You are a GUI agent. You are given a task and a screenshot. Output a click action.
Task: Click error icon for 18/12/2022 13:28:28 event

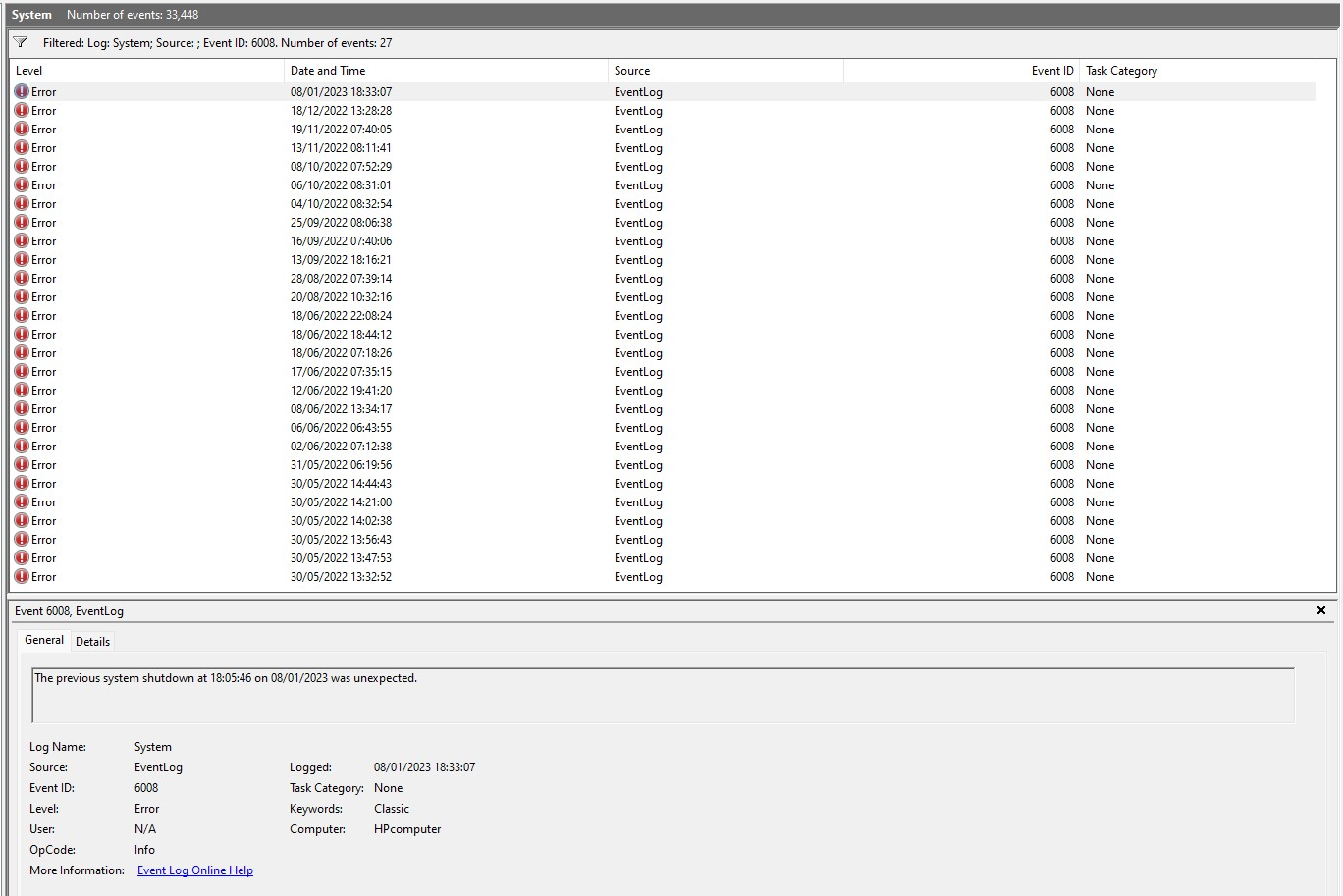[x=22, y=110]
